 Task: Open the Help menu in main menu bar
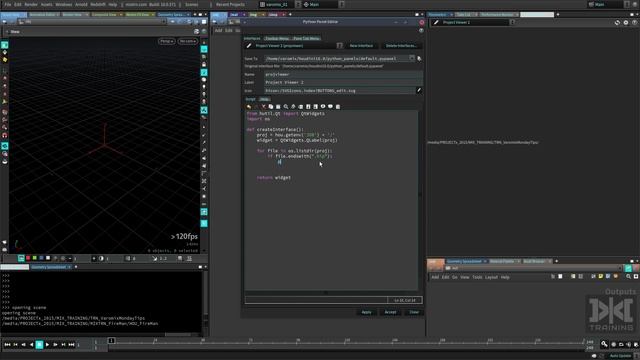113,4
